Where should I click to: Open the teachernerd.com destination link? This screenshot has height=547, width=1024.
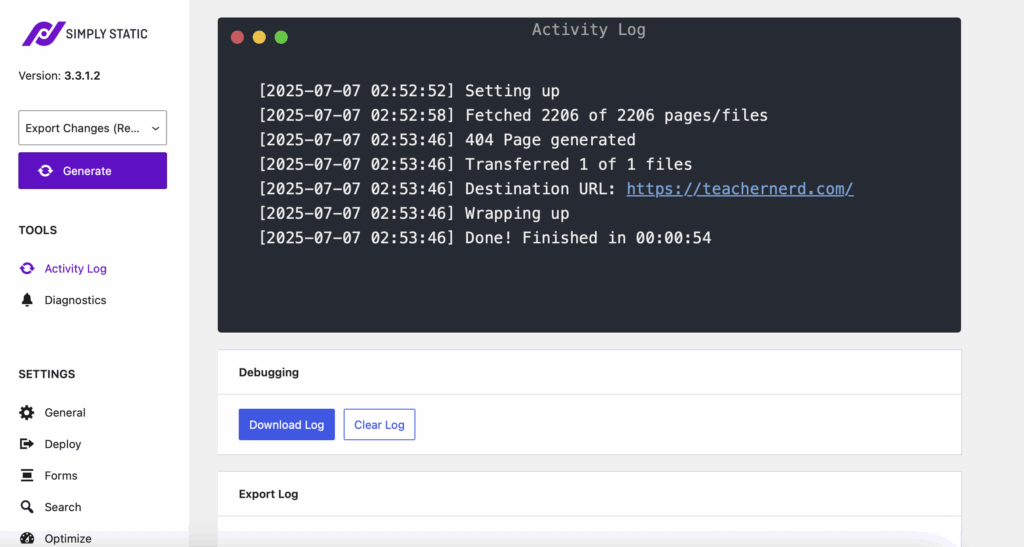tap(740, 189)
